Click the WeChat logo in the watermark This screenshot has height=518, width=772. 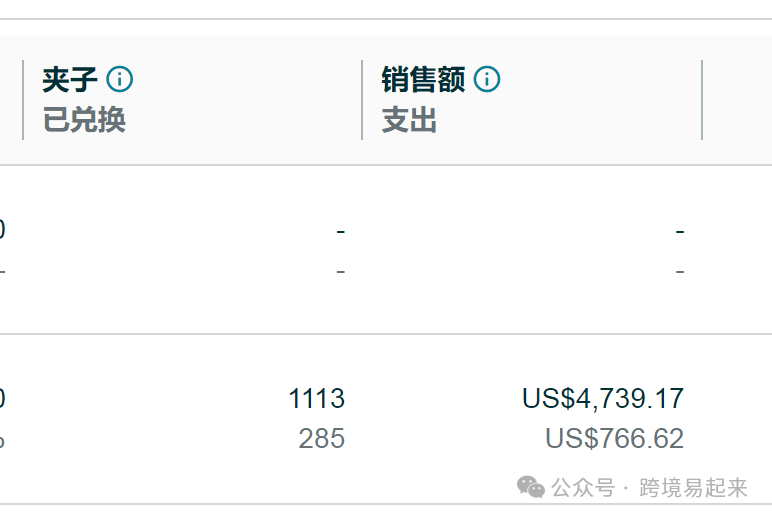[x=531, y=487]
